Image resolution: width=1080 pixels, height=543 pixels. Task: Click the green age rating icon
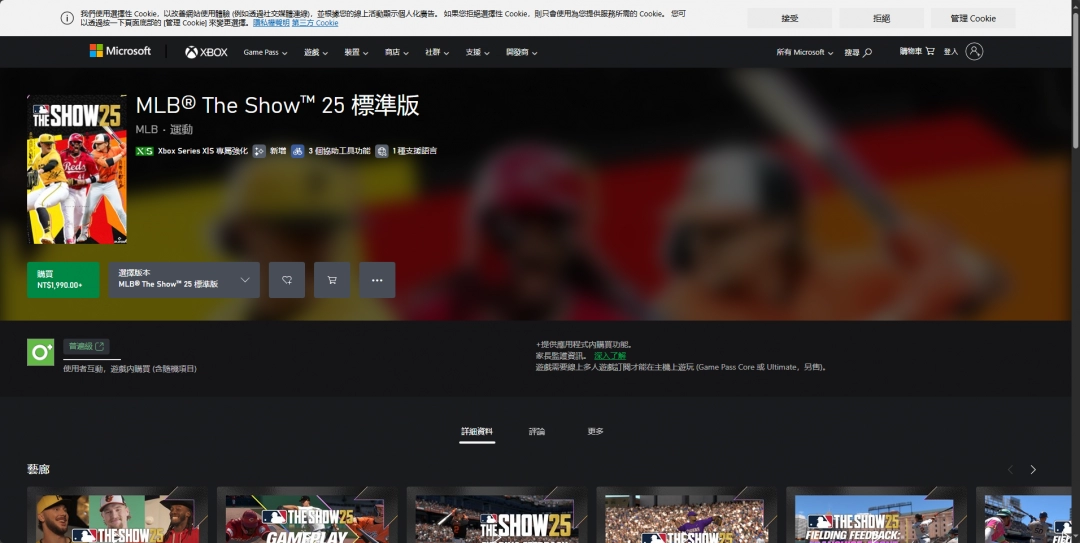[x=41, y=352]
